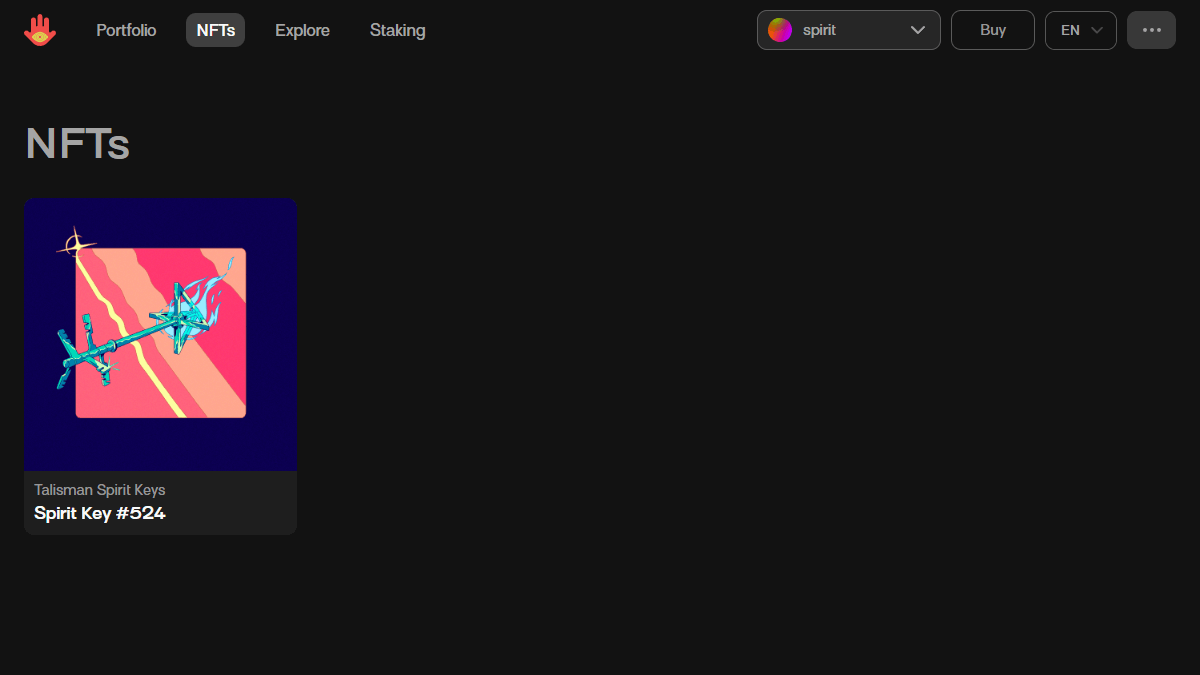Viewport: 1200px width, 675px height.
Task: Go to the Portfolio tab
Action: [126, 30]
